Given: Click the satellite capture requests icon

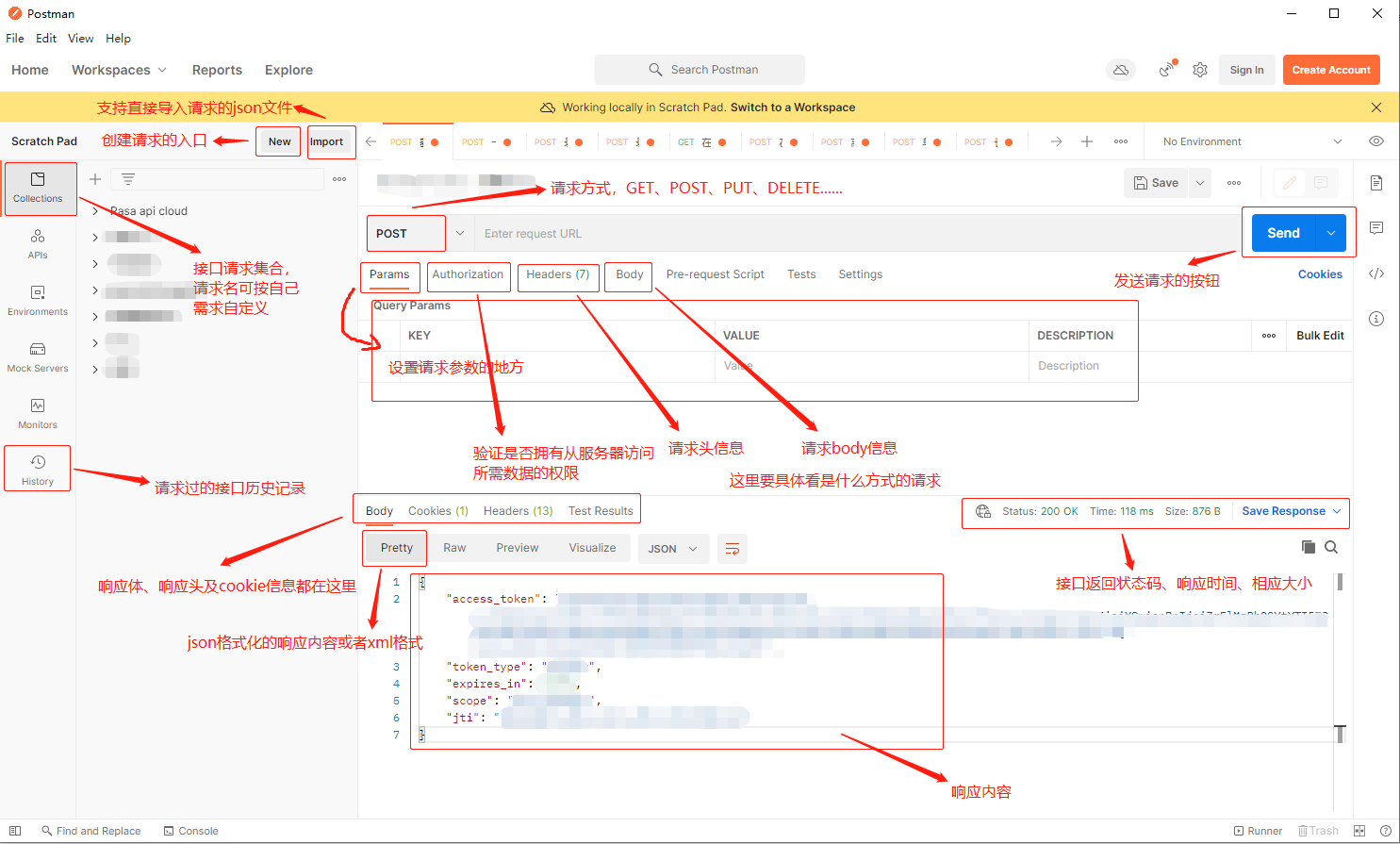Looking at the screenshot, I should pos(1168,70).
